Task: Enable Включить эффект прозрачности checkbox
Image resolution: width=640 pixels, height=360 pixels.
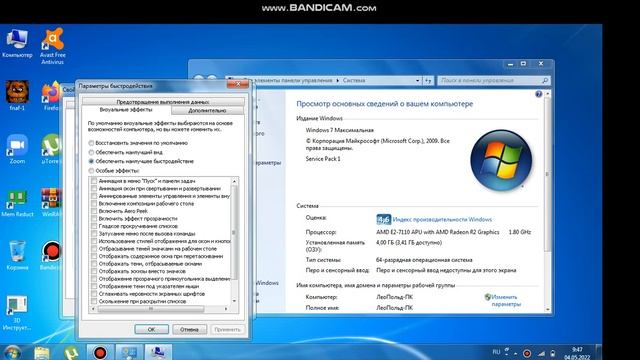Action: pyautogui.click(x=94, y=219)
